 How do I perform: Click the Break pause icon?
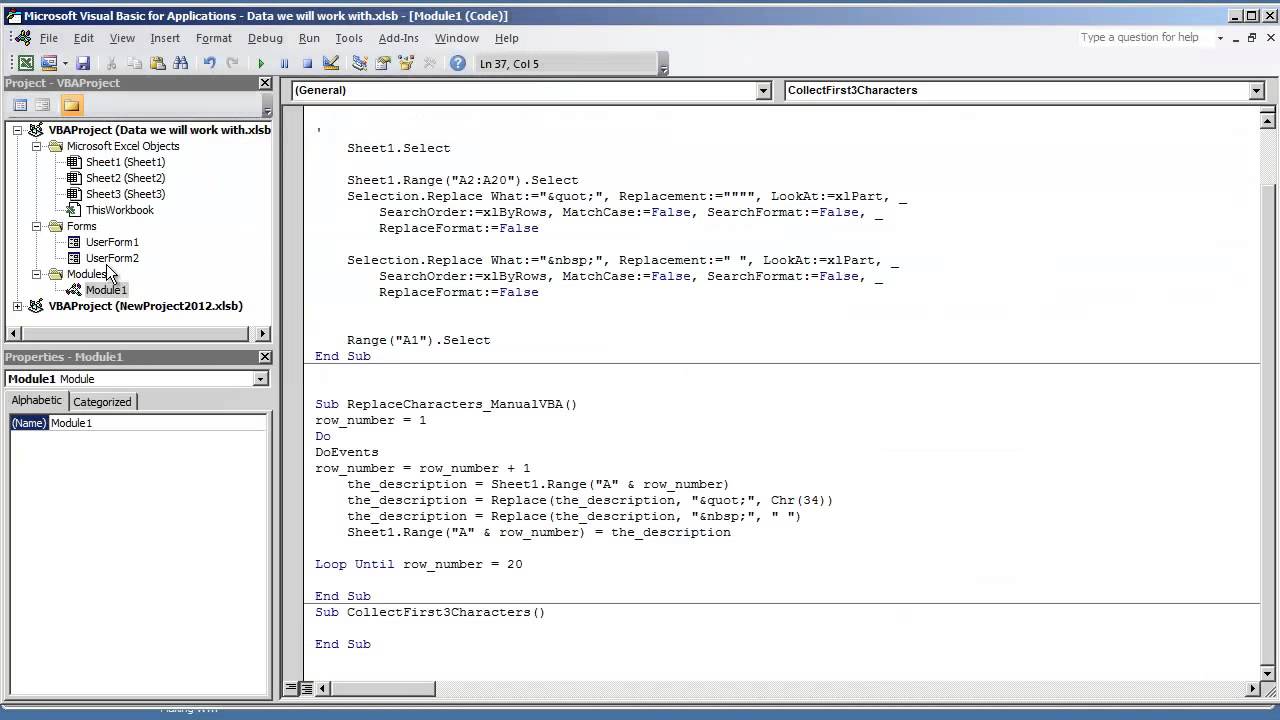click(x=284, y=63)
